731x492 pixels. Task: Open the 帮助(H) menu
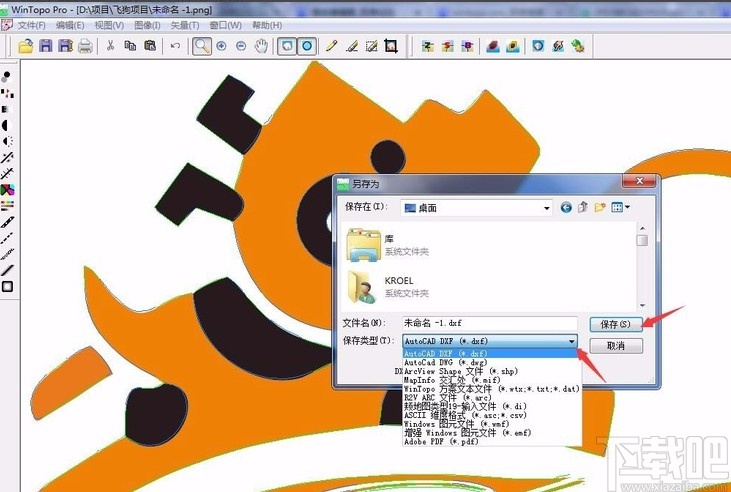[x=267, y=25]
